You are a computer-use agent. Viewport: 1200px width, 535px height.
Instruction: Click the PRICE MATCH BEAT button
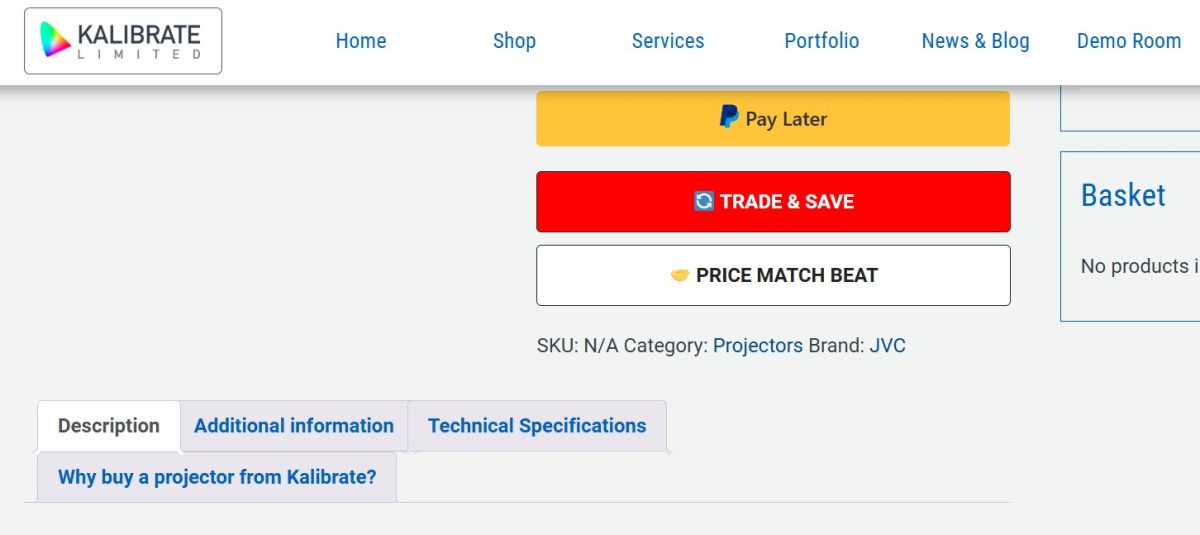(x=773, y=275)
